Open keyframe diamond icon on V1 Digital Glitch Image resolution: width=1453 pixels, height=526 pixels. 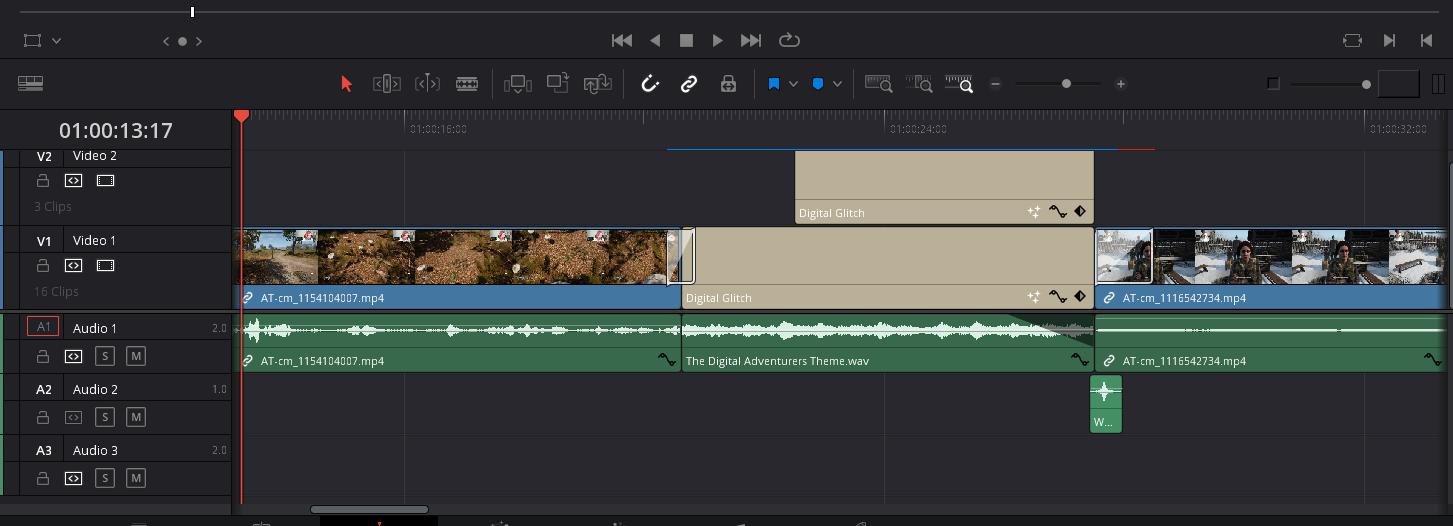[1080, 297]
